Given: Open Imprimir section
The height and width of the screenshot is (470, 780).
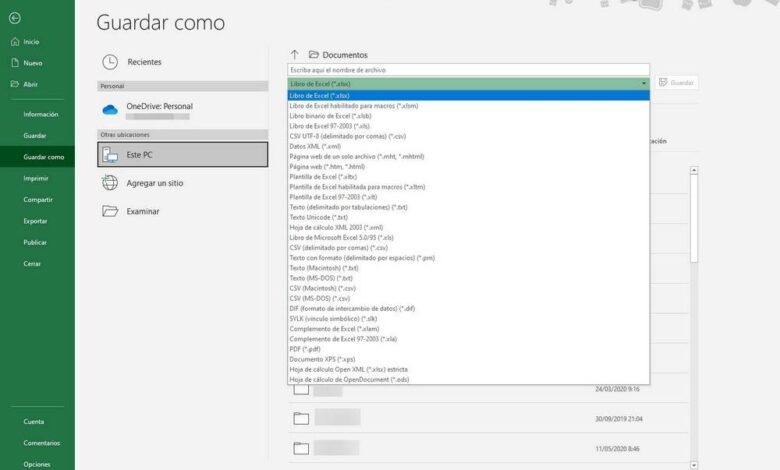Looking at the screenshot, I should pyautogui.click(x=36, y=179).
